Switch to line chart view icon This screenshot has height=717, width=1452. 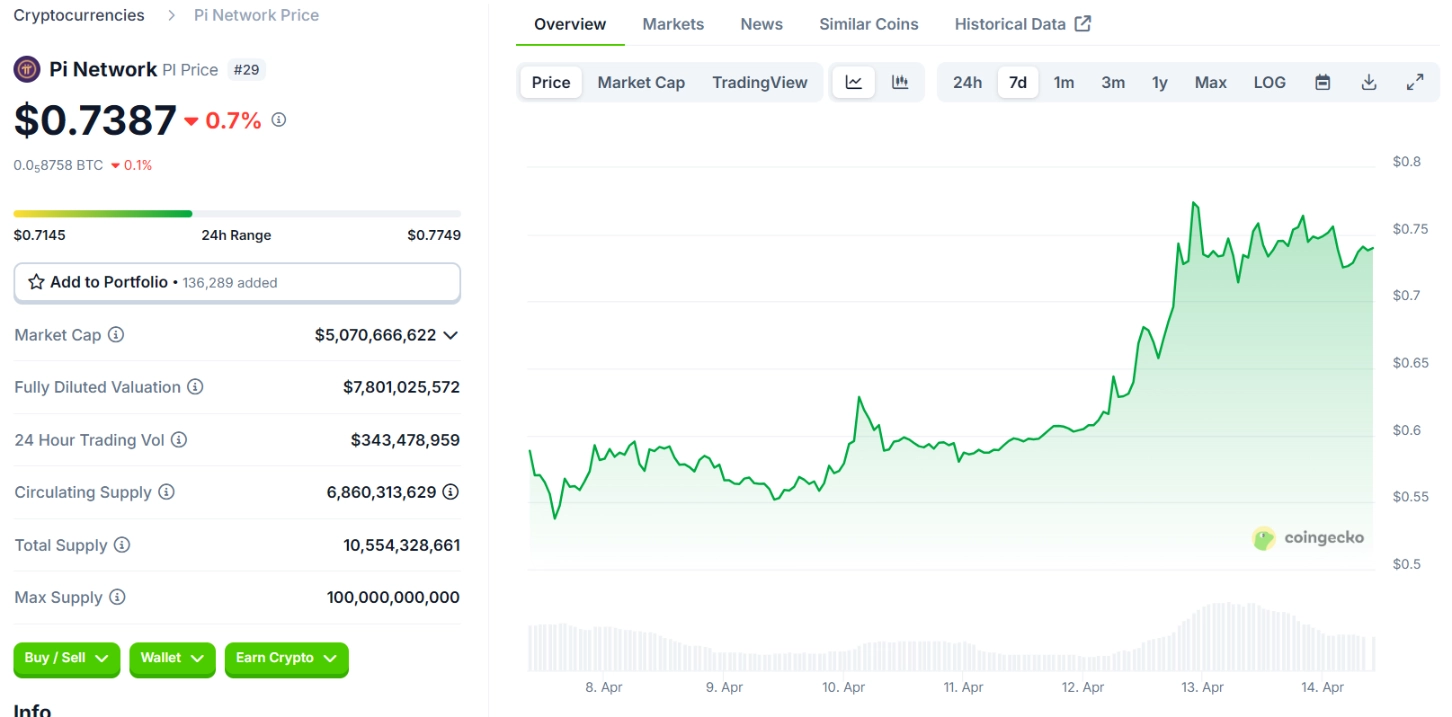click(854, 82)
